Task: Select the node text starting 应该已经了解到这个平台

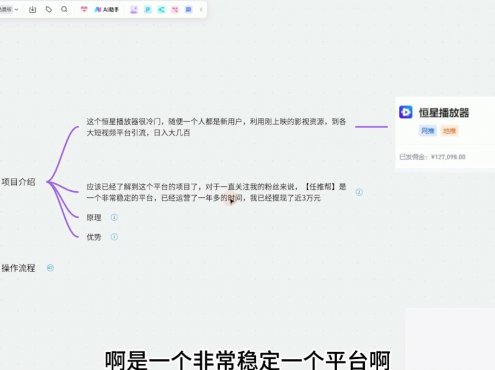Action: [x=216, y=192]
